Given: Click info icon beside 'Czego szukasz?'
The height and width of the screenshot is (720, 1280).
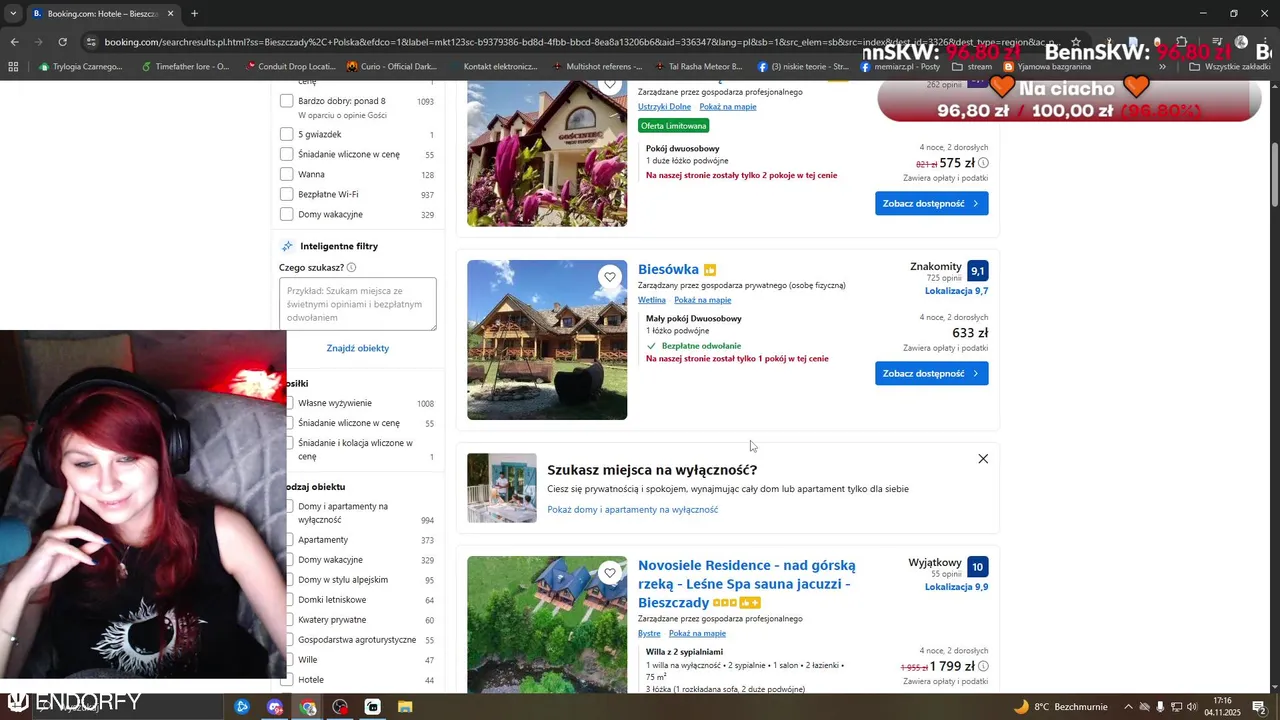Looking at the screenshot, I should [351, 268].
